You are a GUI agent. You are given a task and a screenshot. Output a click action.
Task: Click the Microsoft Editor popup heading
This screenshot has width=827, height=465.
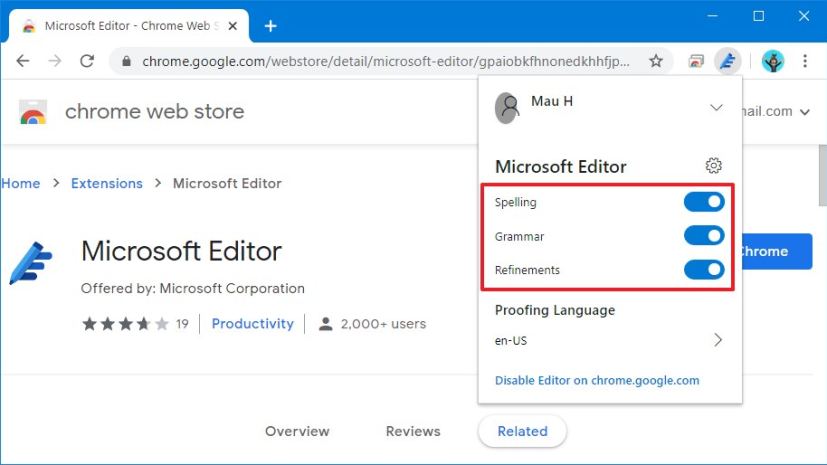coord(561,167)
